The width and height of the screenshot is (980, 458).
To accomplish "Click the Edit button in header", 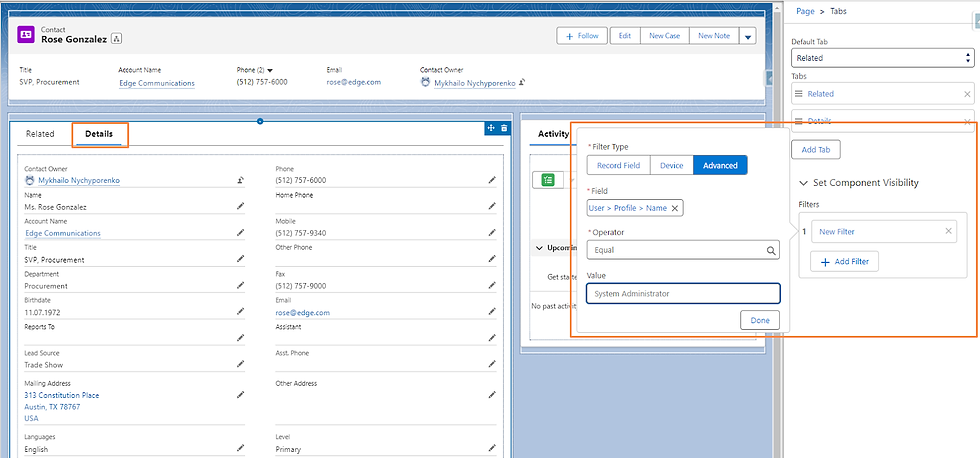I will tap(624, 36).
